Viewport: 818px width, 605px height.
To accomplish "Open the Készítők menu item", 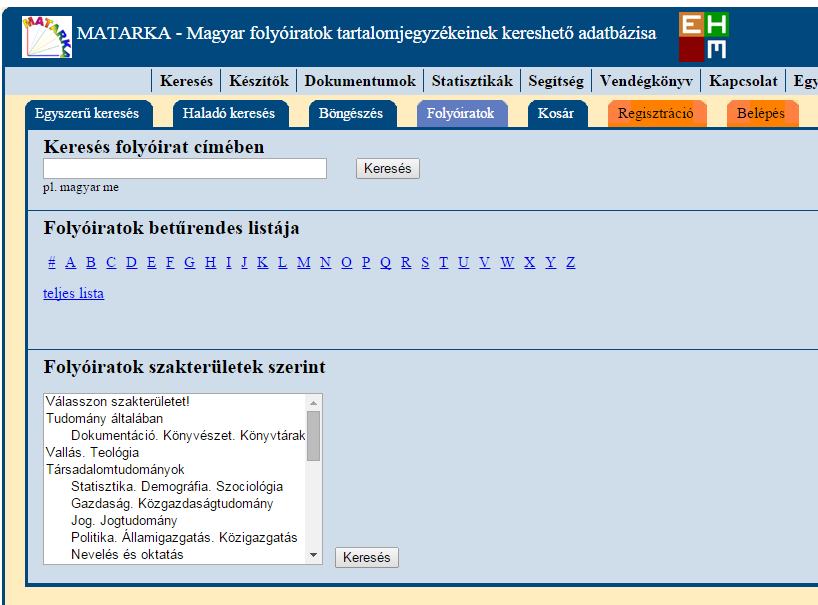I will point(259,81).
